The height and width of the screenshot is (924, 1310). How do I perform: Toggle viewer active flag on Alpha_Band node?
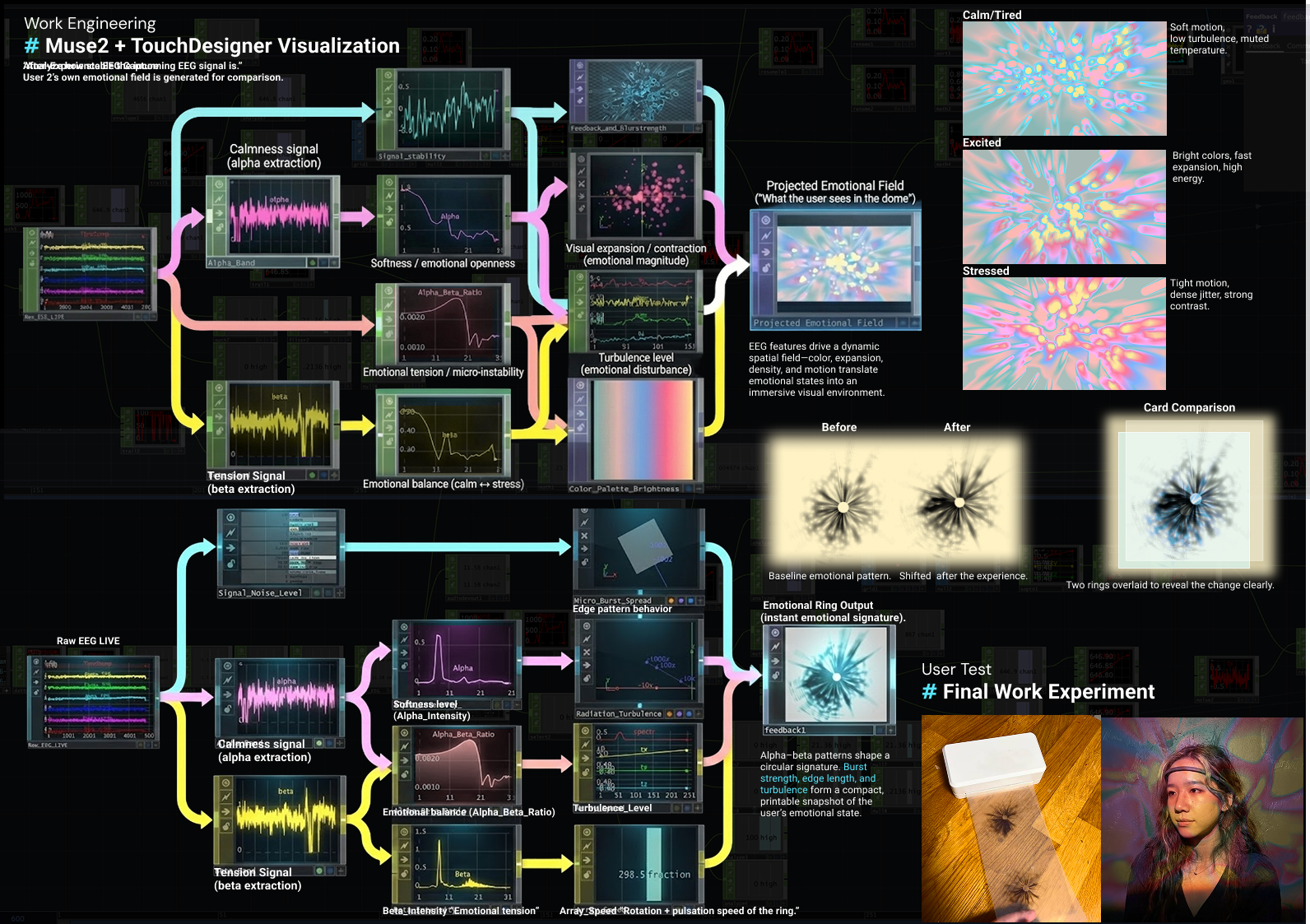pos(219,185)
